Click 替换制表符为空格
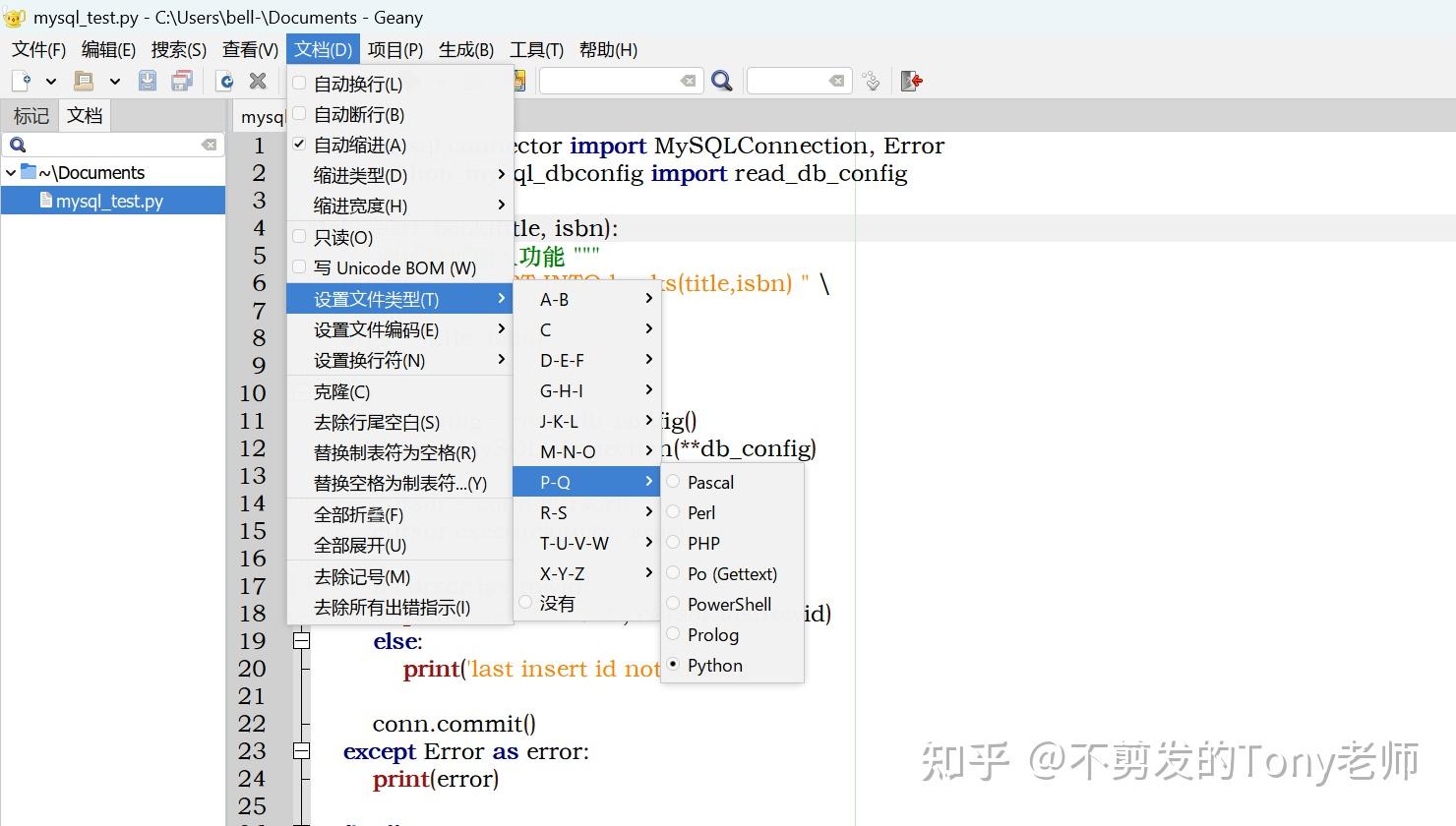The image size is (1456, 826). click(399, 452)
